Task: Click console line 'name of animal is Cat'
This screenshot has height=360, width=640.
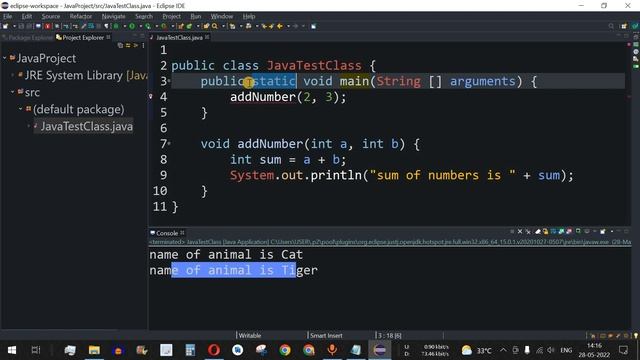Action: coord(226,255)
